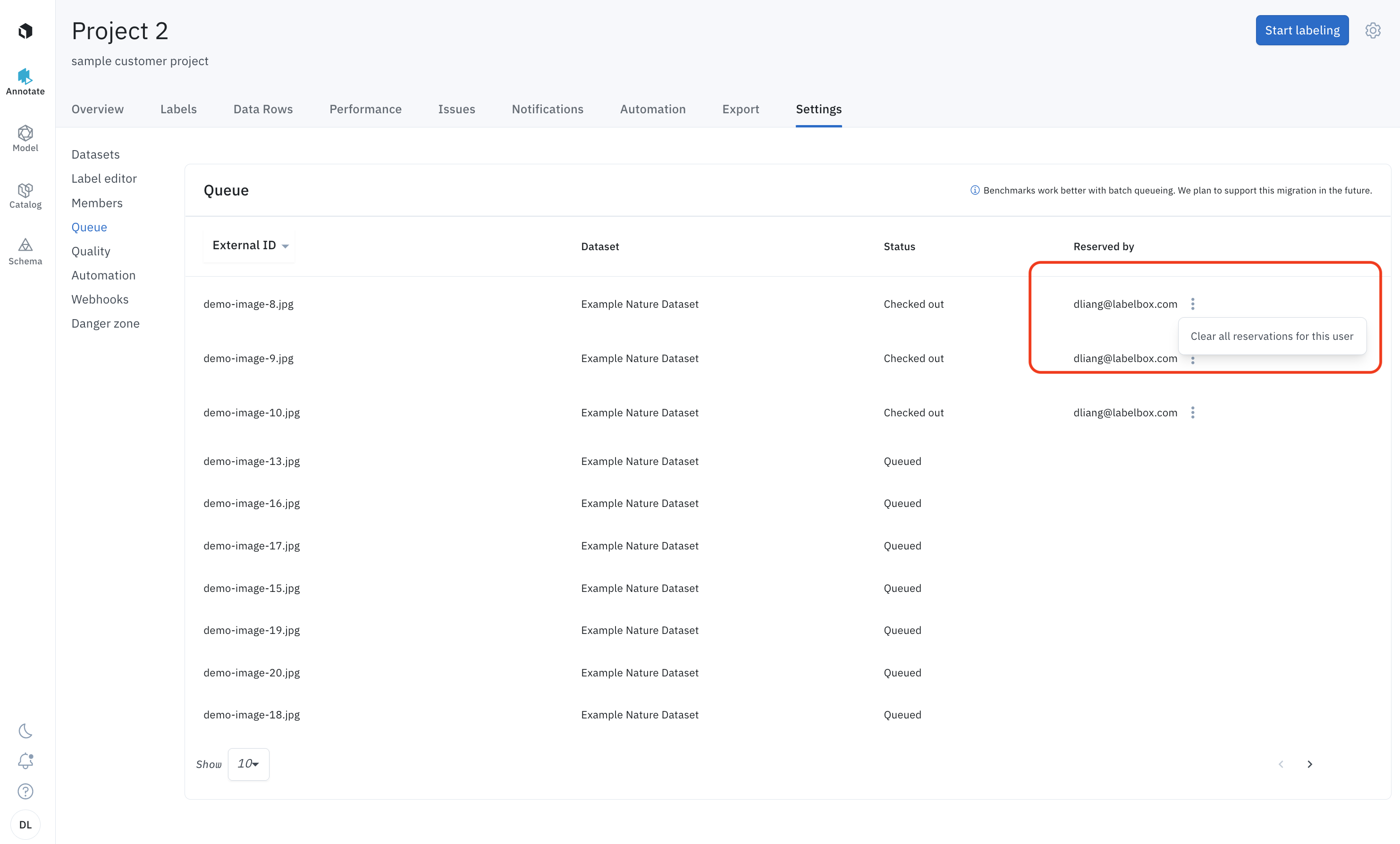This screenshot has height=844, width=1400.
Task: Open three-dot menu for demo-image-8.jpg
Action: (1193, 304)
